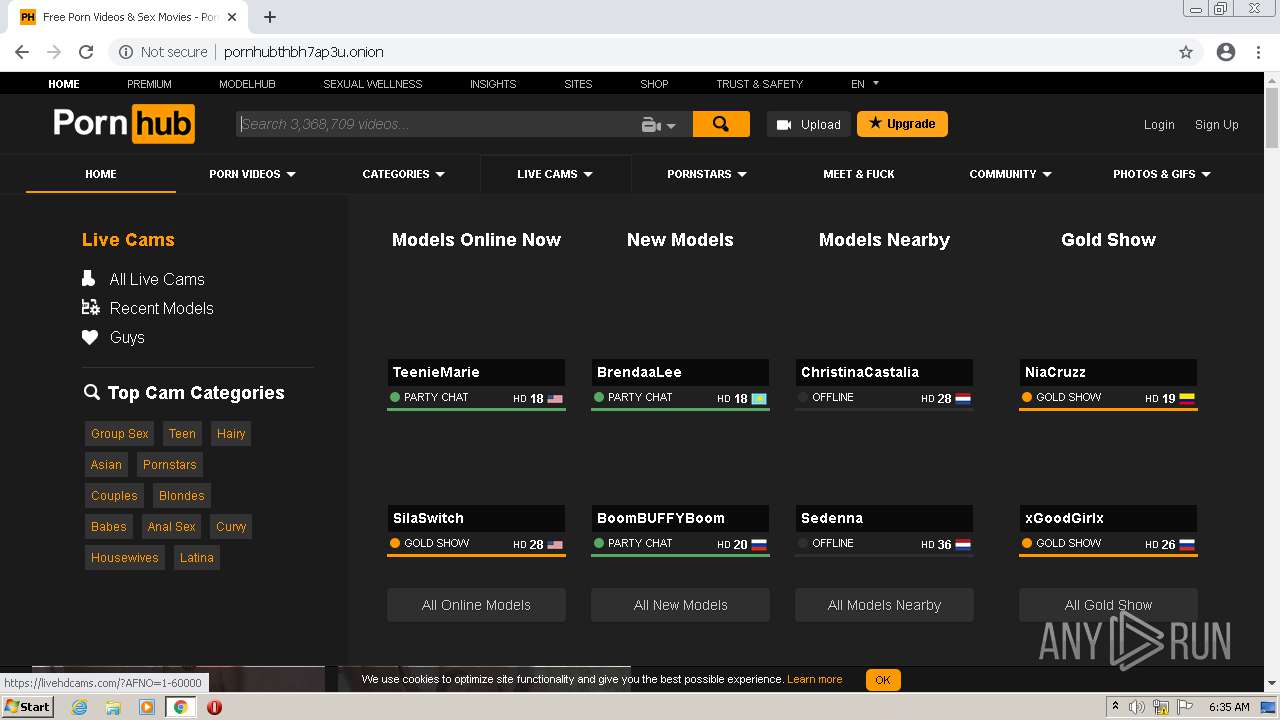Open a new browser tab
The height and width of the screenshot is (720, 1280).
[x=270, y=17]
